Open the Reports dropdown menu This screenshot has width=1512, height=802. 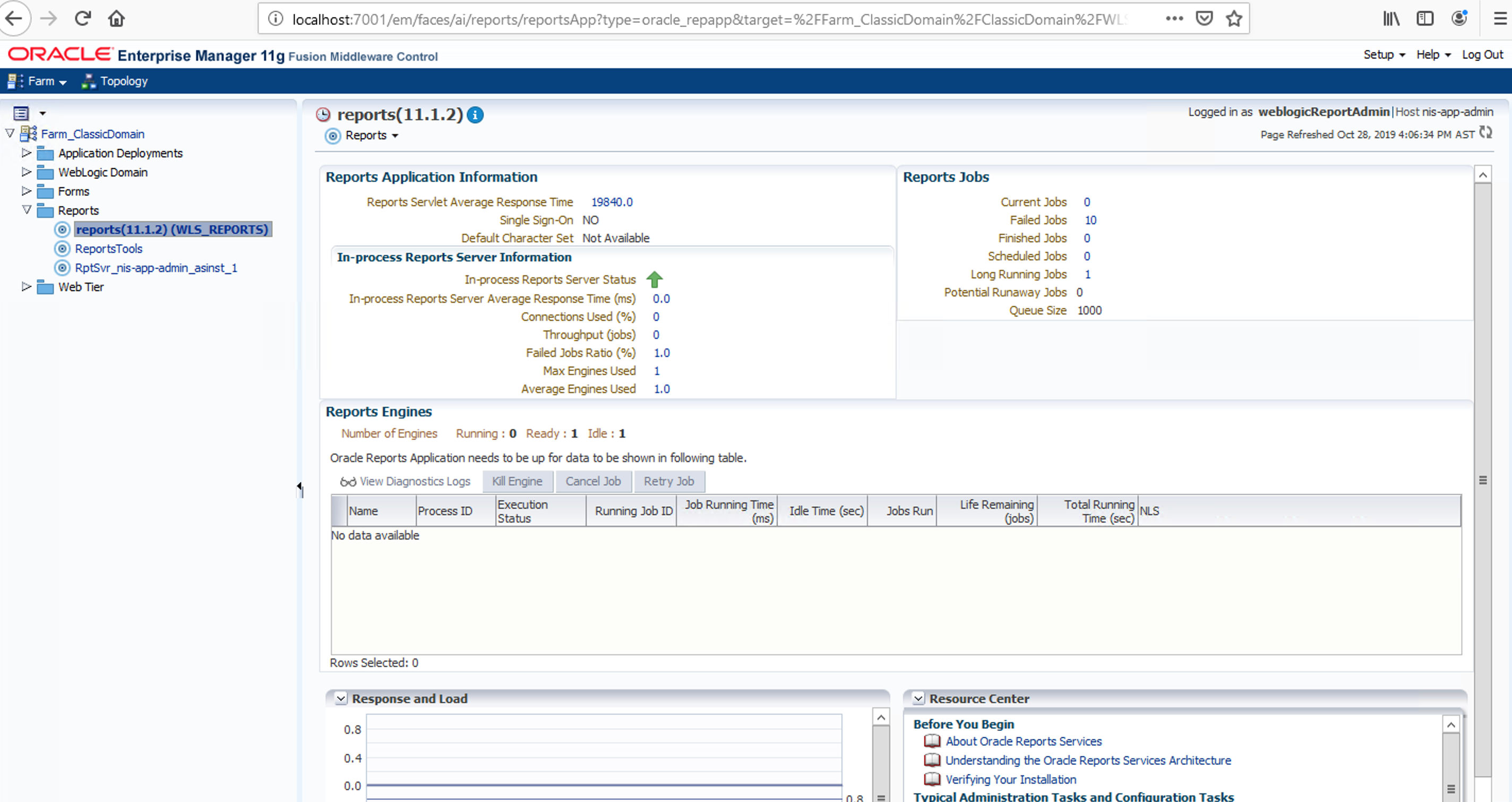click(x=371, y=135)
